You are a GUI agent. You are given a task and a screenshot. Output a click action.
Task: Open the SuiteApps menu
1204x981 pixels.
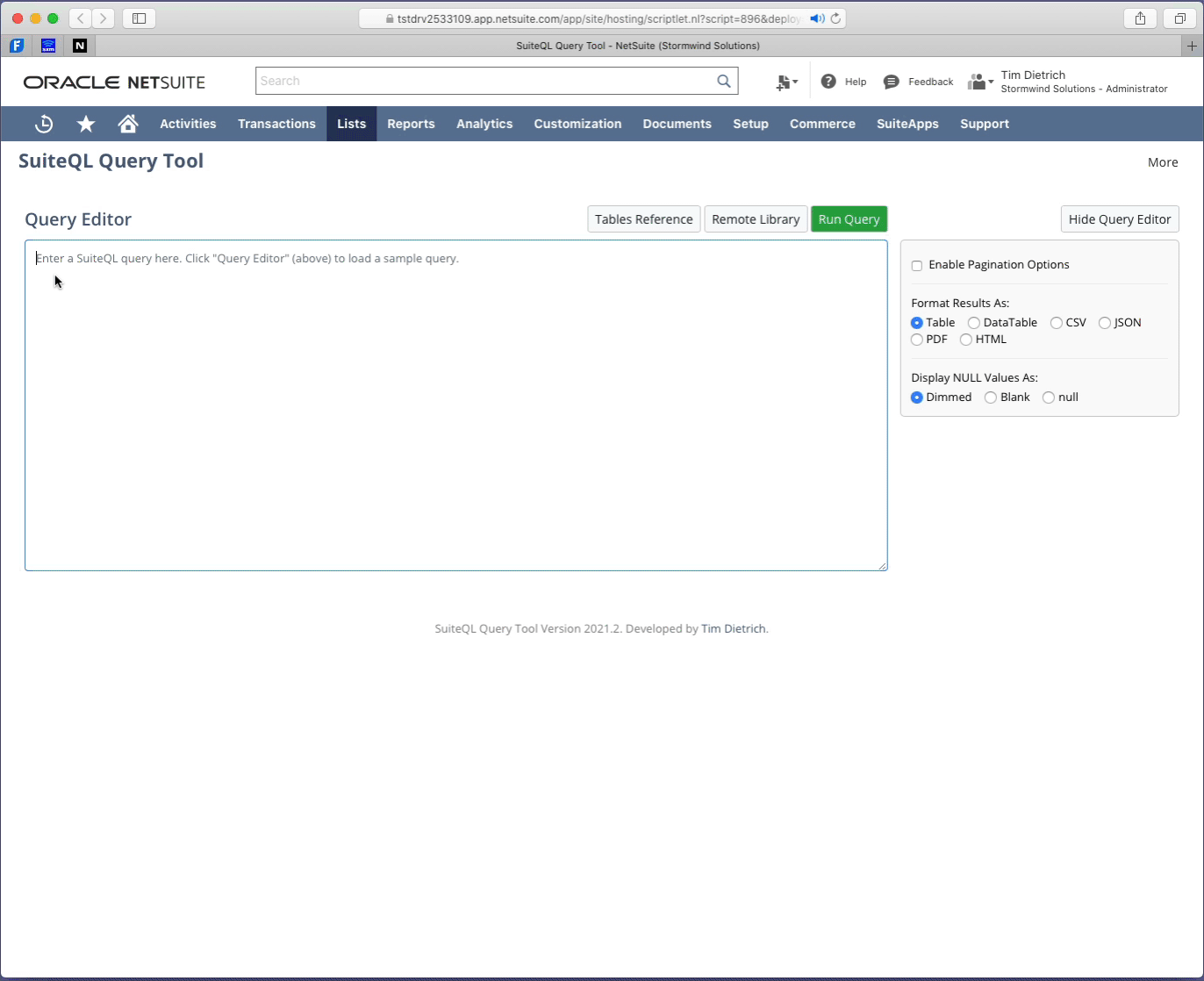click(907, 124)
